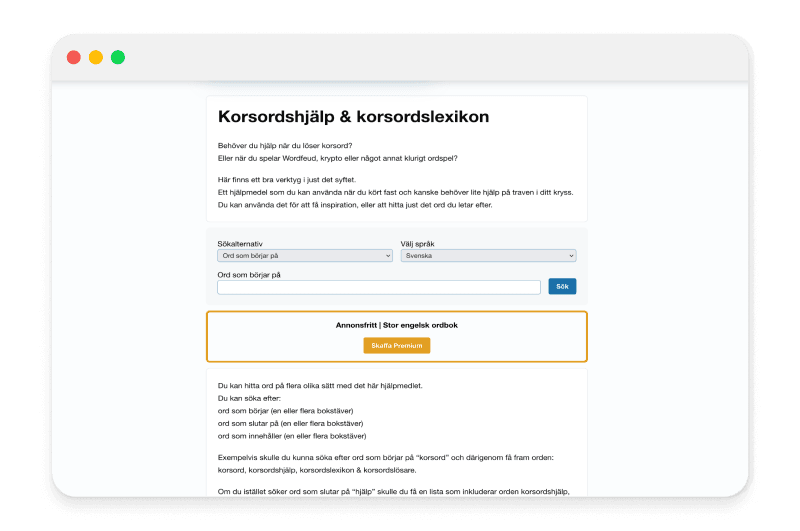The width and height of the screenshot is (800, 531).
Task: Click the line starting with Här finns ett bra verktyg
Action: 286,179
